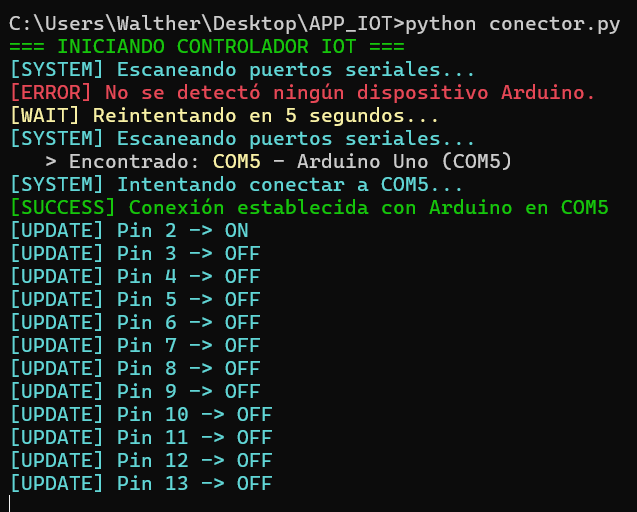Click the Pin 7 OFF update line
The height and width of the screenshot is (512, 637).
(x=135, y=346)
